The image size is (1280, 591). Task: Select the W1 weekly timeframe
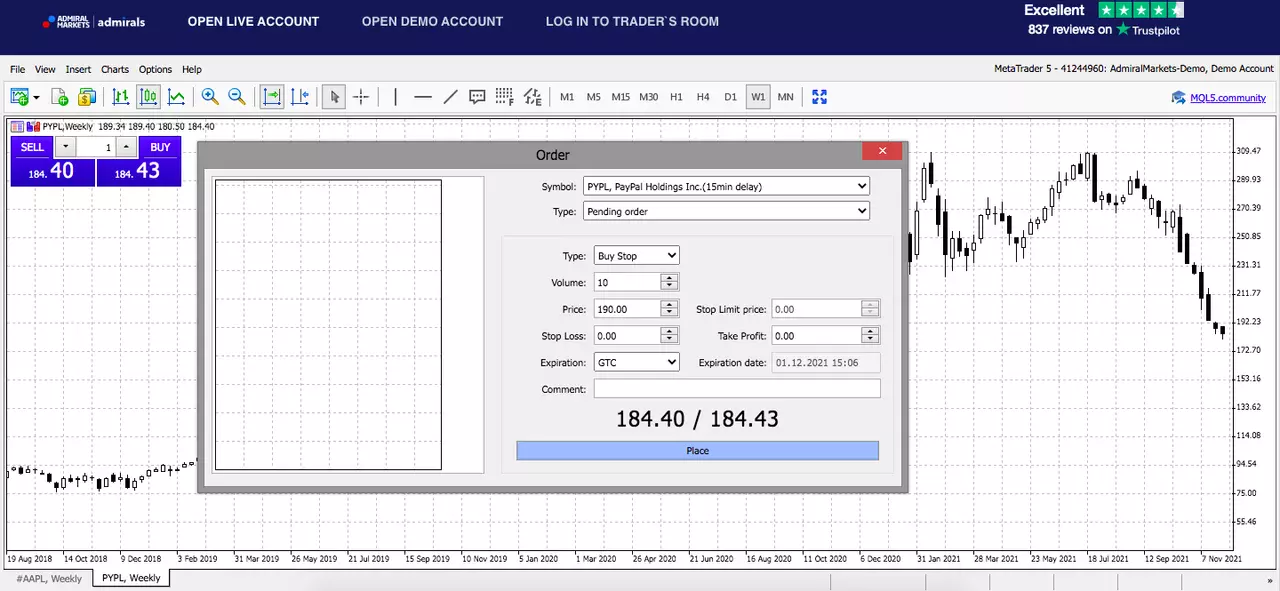758,97
